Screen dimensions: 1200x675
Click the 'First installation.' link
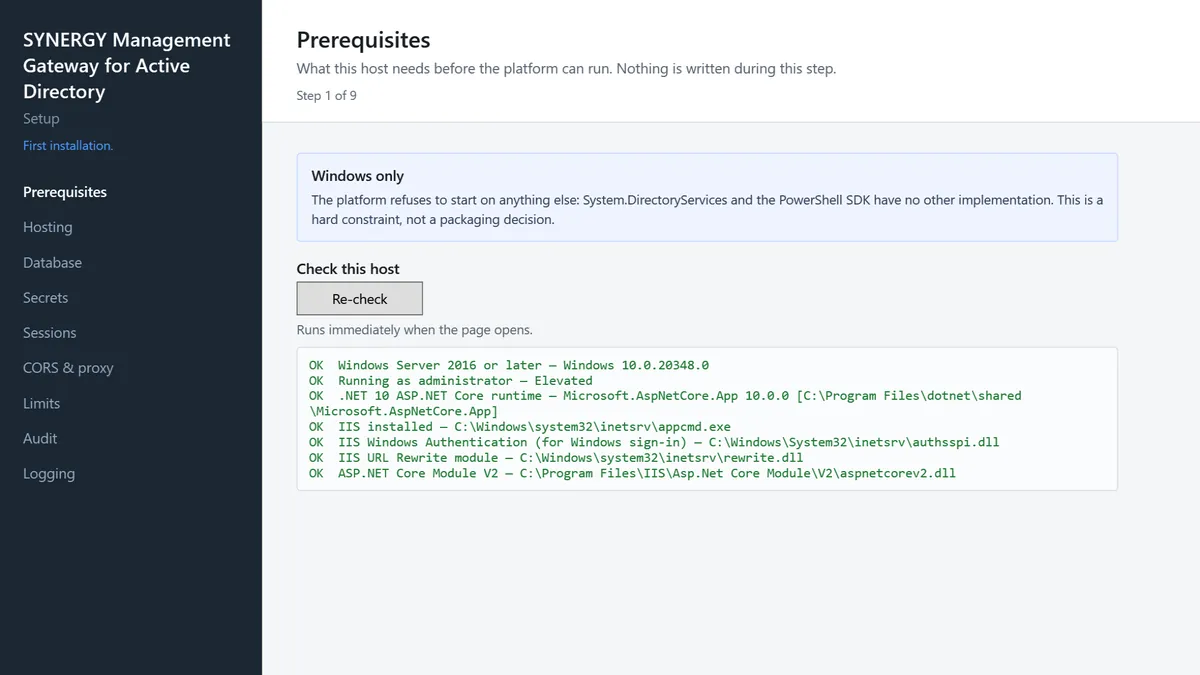(x=68, y=146)
